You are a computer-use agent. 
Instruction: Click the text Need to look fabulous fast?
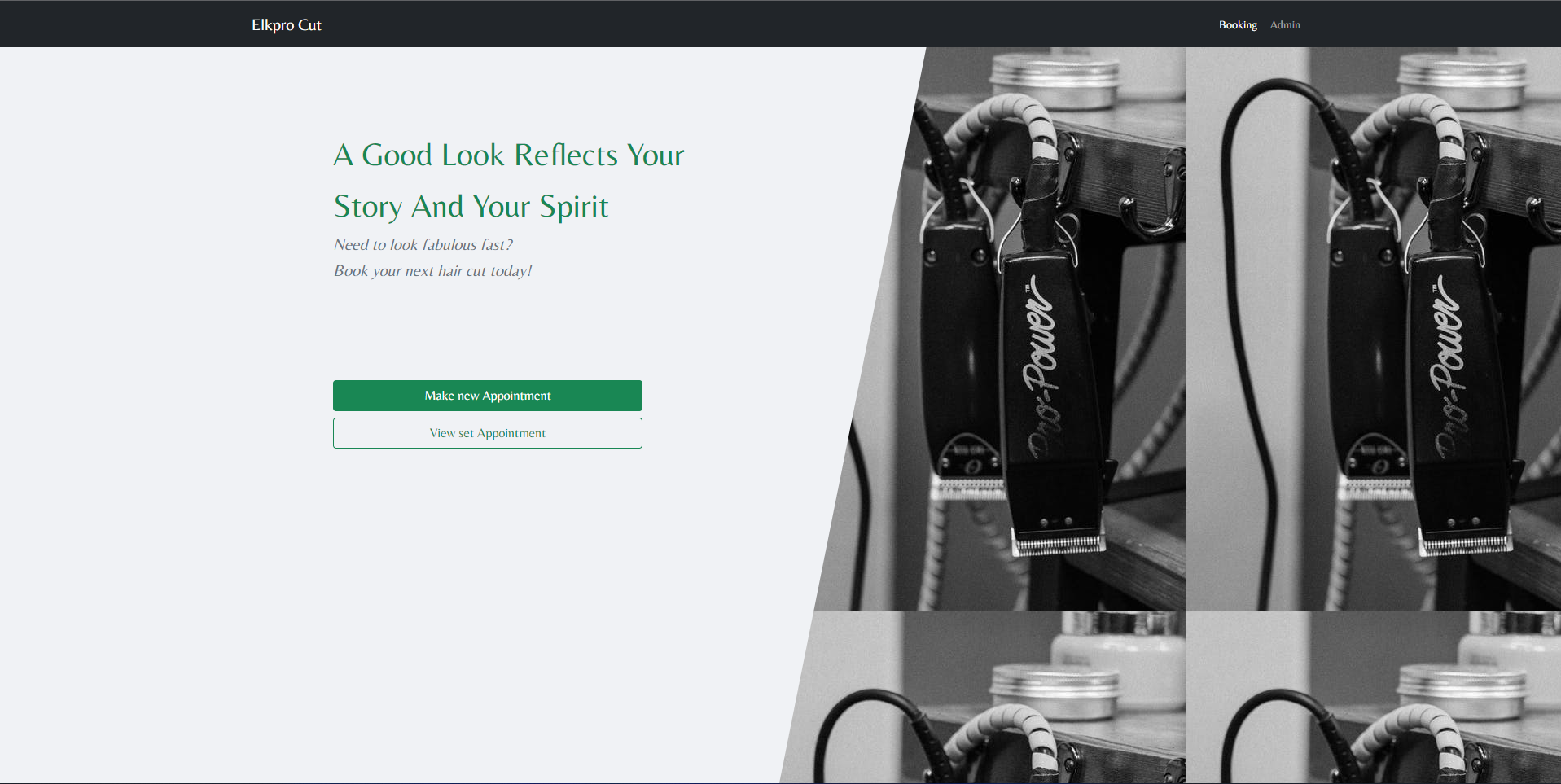click(x=423, y=245)
